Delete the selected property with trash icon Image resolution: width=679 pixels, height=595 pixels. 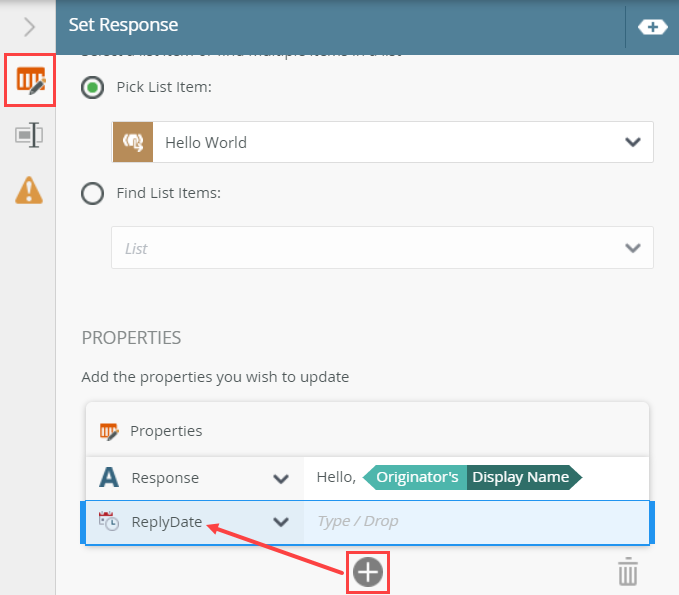point(627,572)
